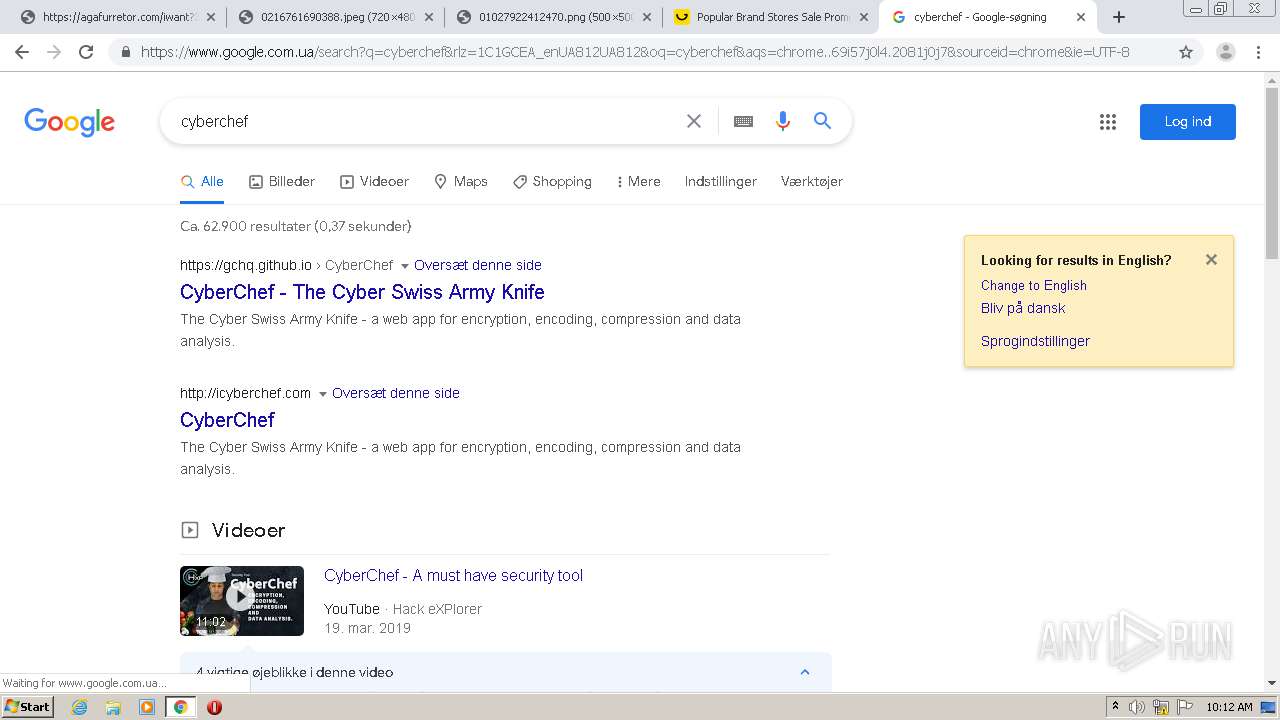Focus the Google search input field
This screenshot has height=720, width=1280.
425,121
